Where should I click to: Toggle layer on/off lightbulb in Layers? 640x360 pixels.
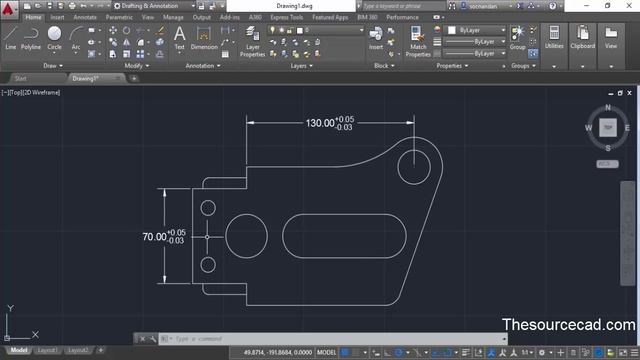pos(272,30)
